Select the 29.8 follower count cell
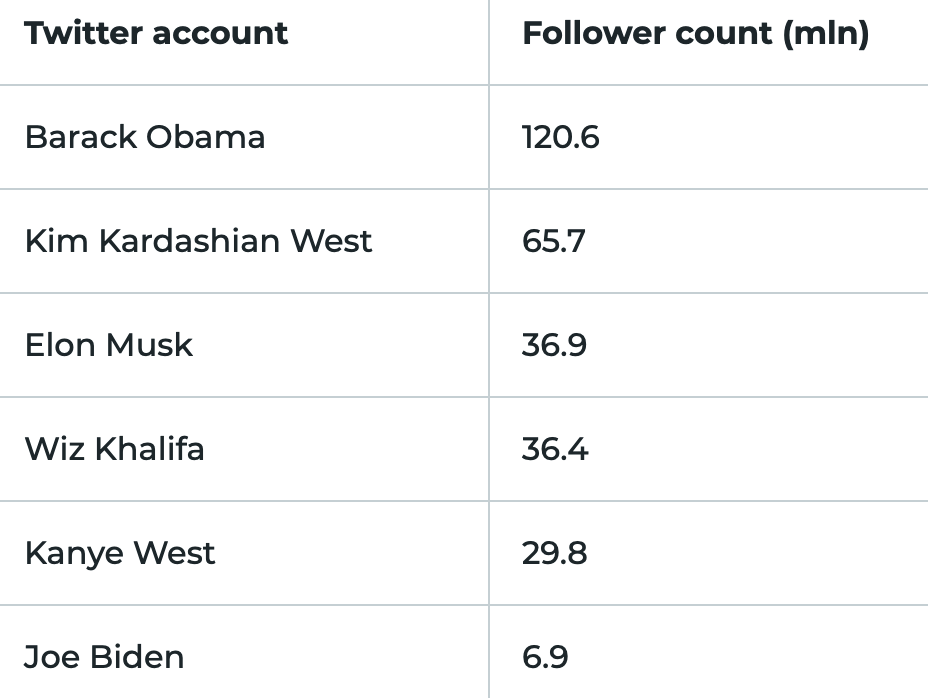 [x=554, y=553]
